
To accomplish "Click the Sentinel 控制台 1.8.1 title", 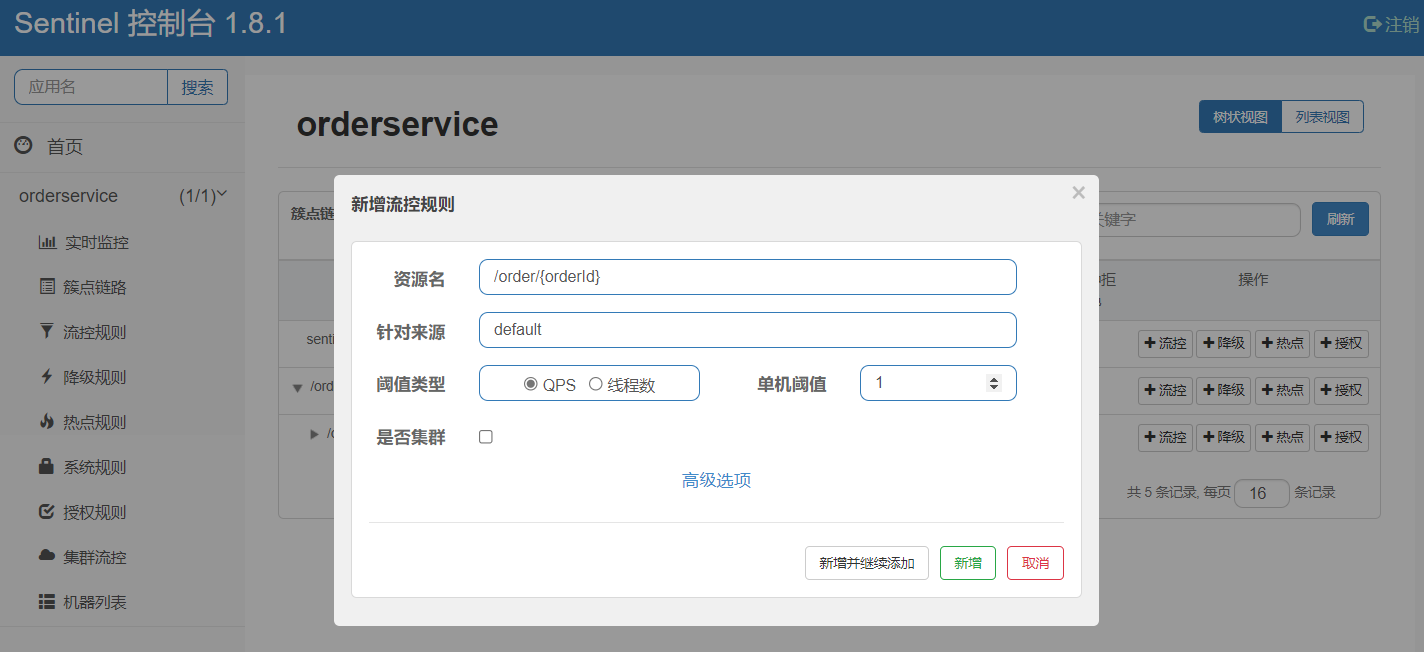I will tap(151, 24).
